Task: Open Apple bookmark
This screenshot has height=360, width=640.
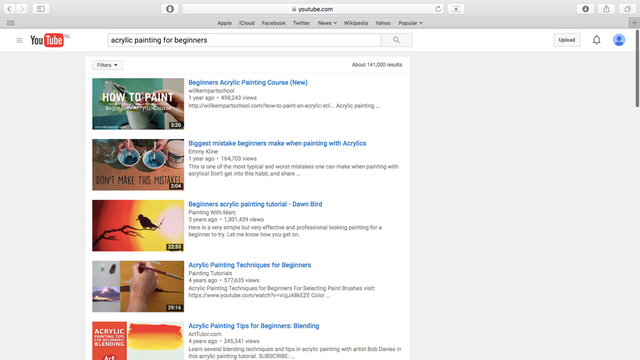Action: pos(224,23)
